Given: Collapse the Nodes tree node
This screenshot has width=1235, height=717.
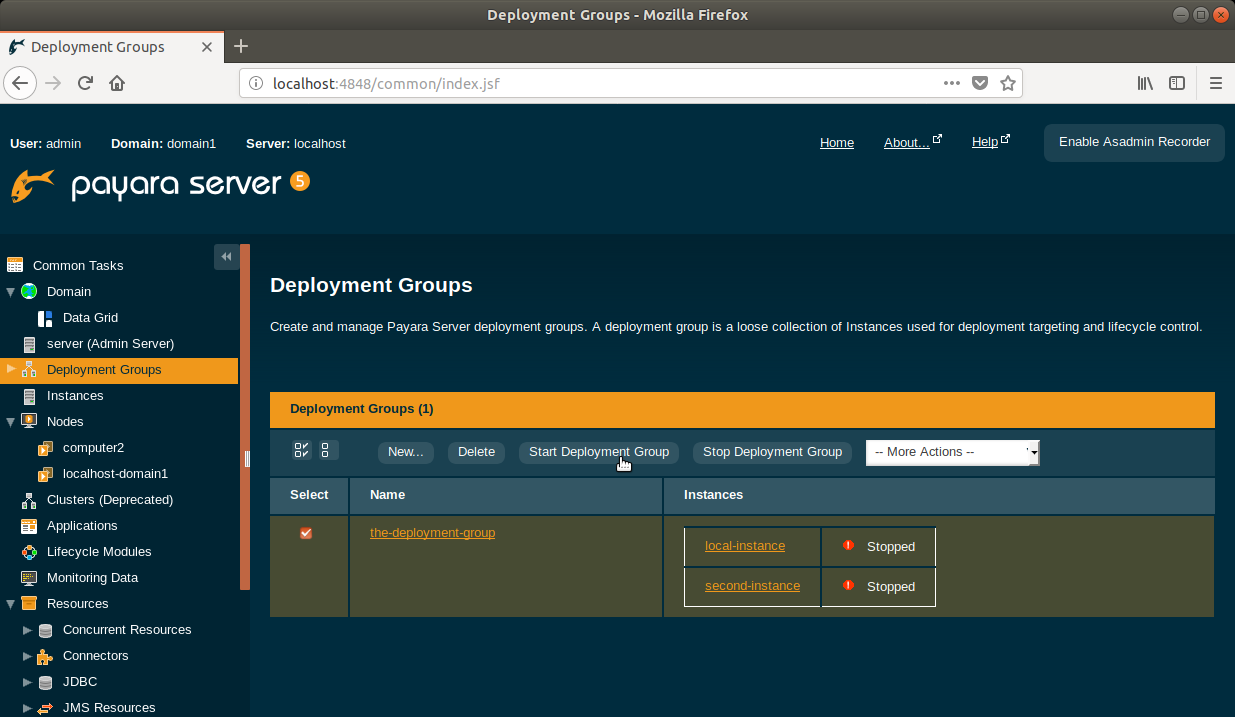Looking at the screenshot, I should [11, 422].
